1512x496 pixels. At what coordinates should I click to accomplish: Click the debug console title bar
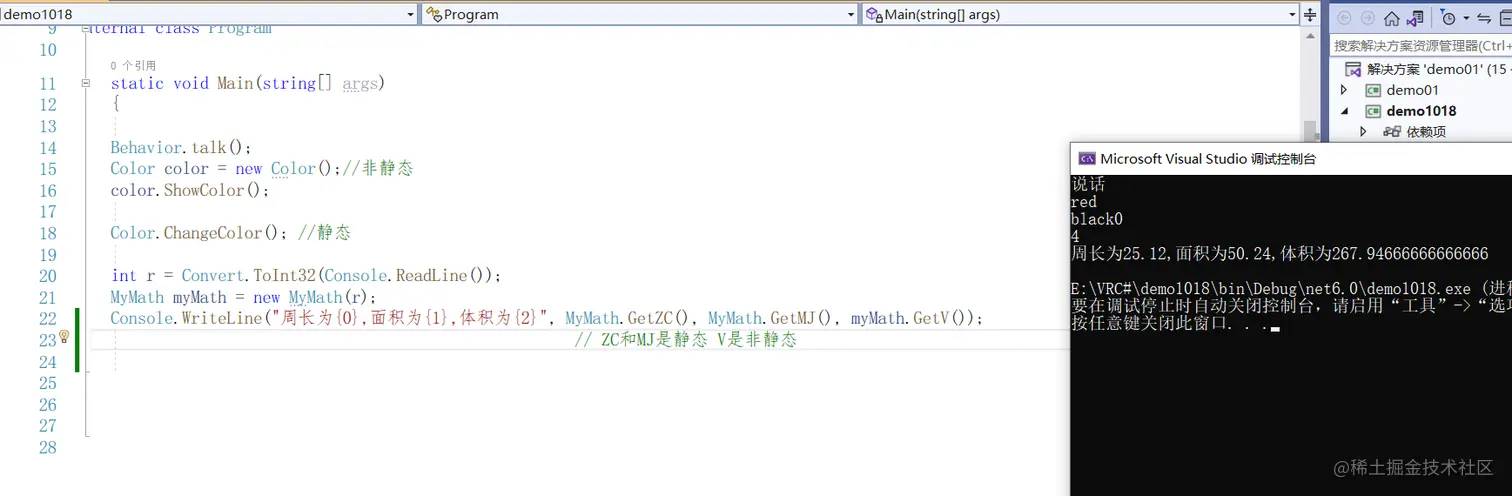click(x=1291, y=158)
